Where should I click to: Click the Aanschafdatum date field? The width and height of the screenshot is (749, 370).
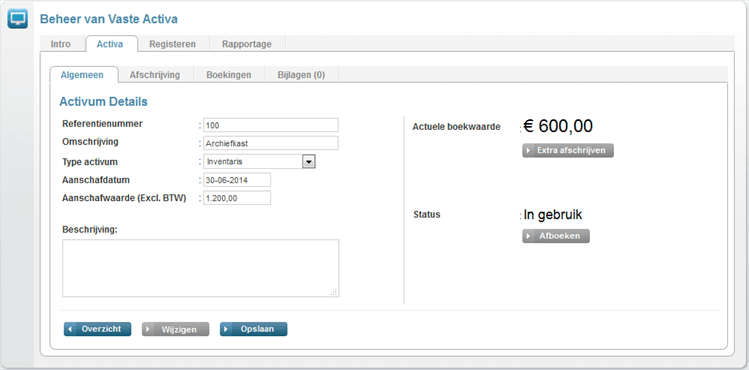(237, 180)
